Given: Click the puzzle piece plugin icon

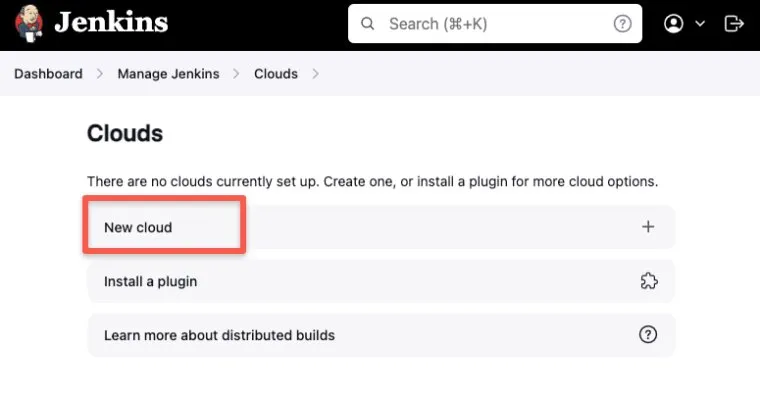Looking at the screenshot, I should (649, 281).
